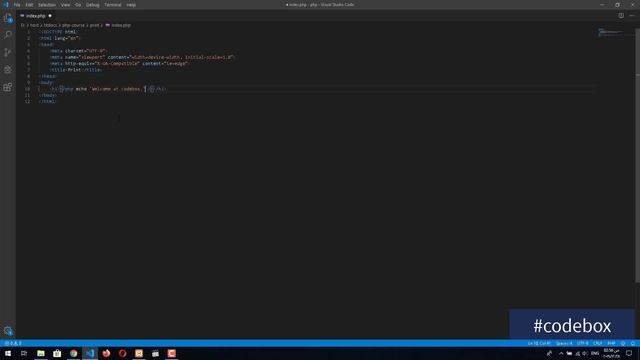
Task: Open Microsoft Store from the taskbar
Action: 57,353
